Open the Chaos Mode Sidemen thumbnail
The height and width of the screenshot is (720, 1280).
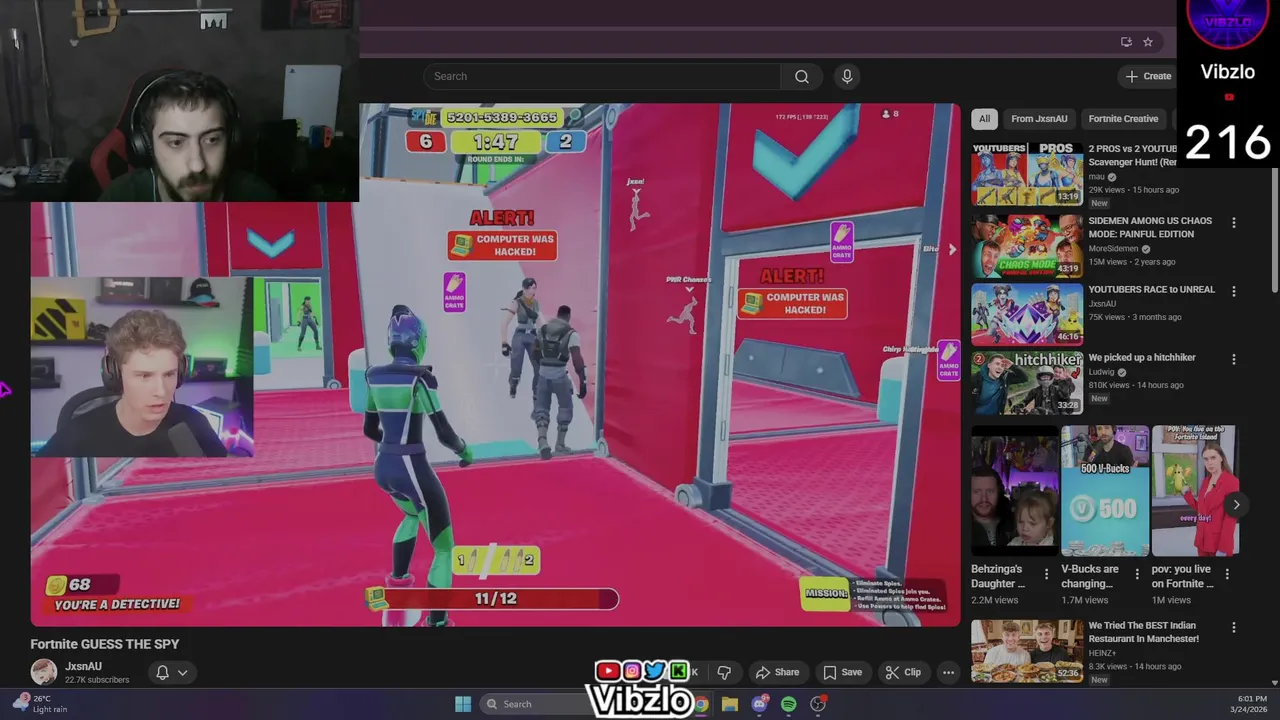[x=1027, y=245]
